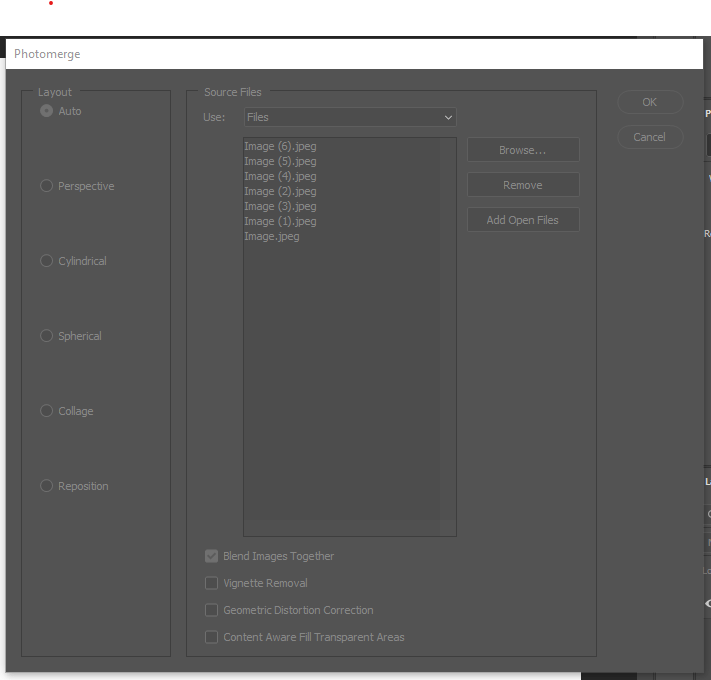Select Image.jpeg at the list bottom
711x680 pixels.
coord(272,237)
